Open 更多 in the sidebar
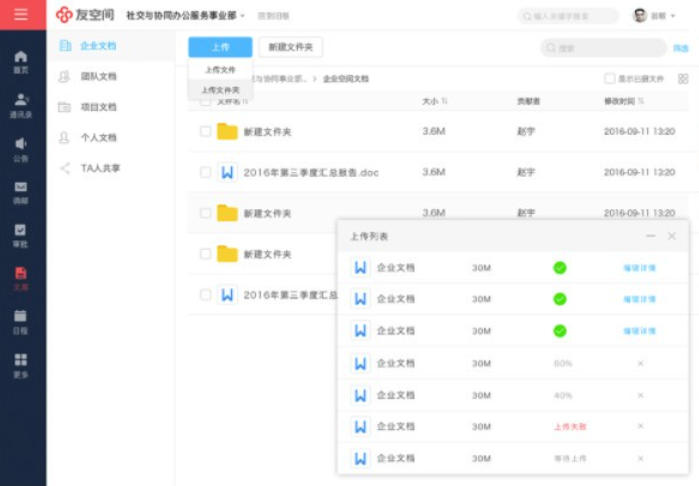The image size is (699, 486). (x=21, y=365)
